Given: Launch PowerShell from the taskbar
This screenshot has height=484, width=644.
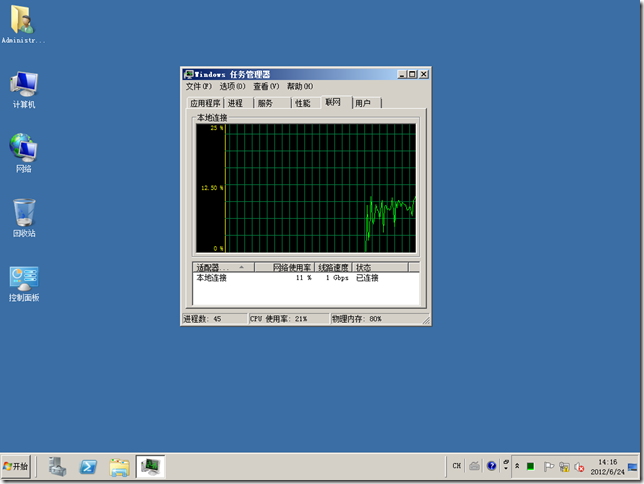Looking at the screenshot, I should [88, 467].
